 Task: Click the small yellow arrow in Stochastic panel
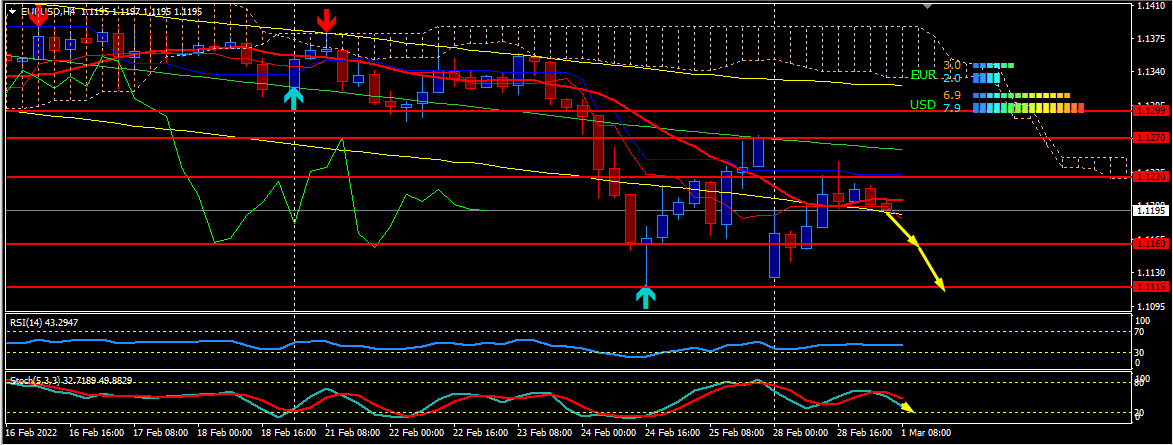906,406
